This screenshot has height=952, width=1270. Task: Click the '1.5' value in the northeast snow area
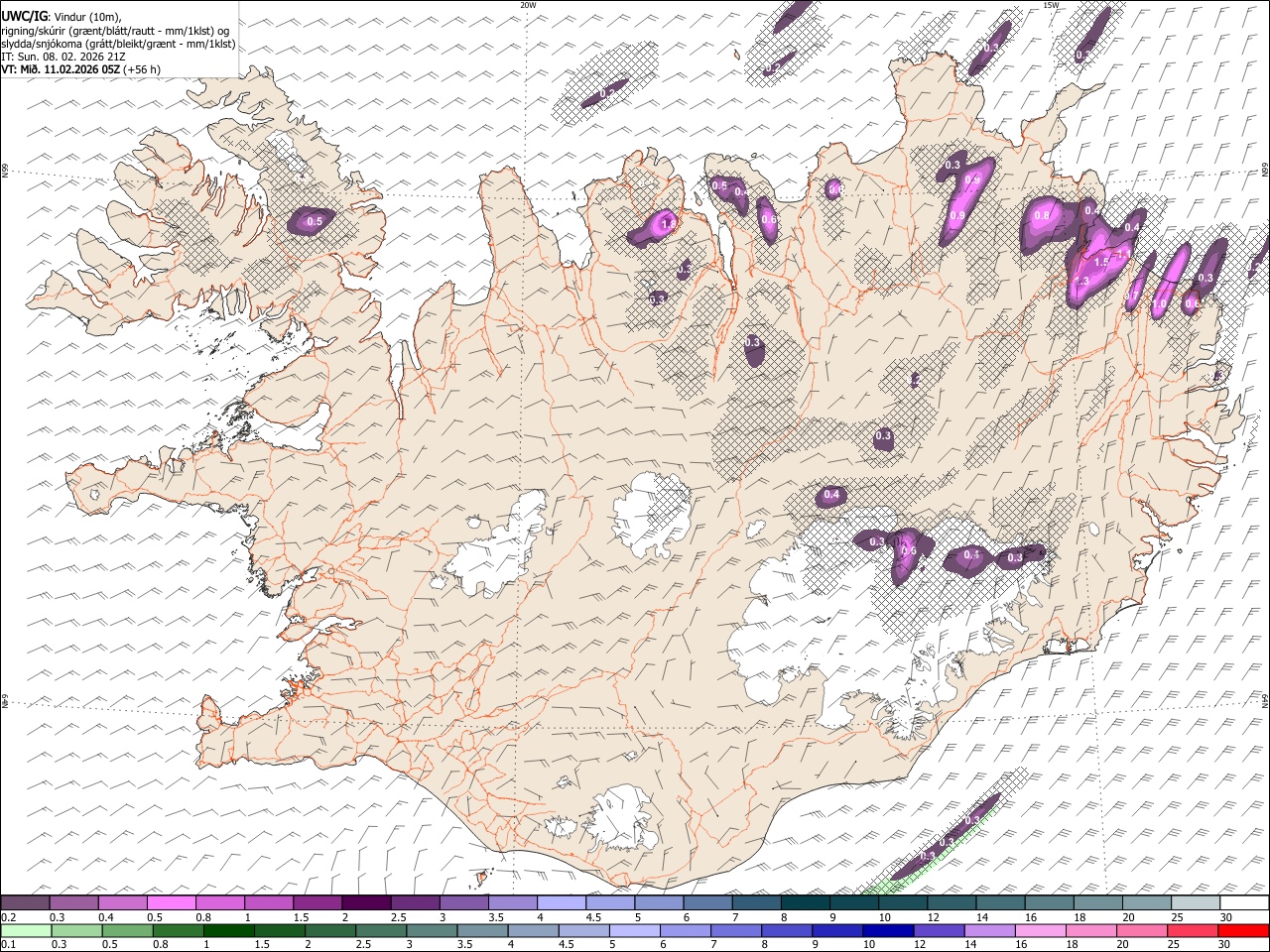(1101, 262)
